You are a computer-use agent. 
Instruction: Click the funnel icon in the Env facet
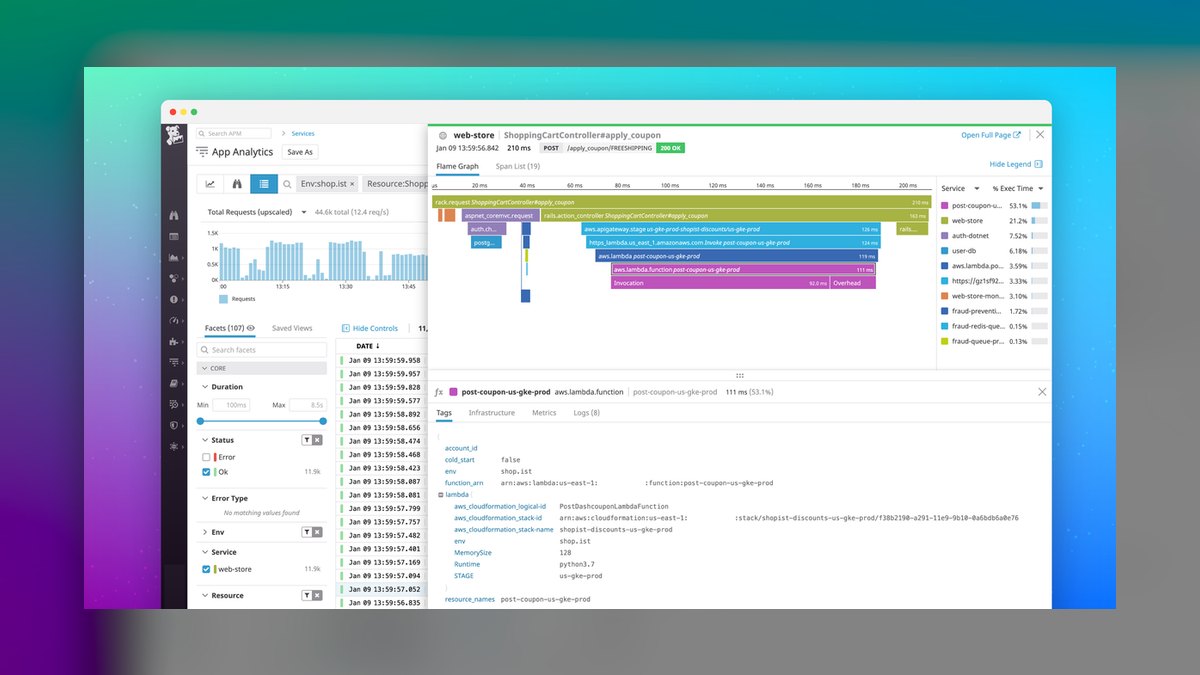[306, 532]
